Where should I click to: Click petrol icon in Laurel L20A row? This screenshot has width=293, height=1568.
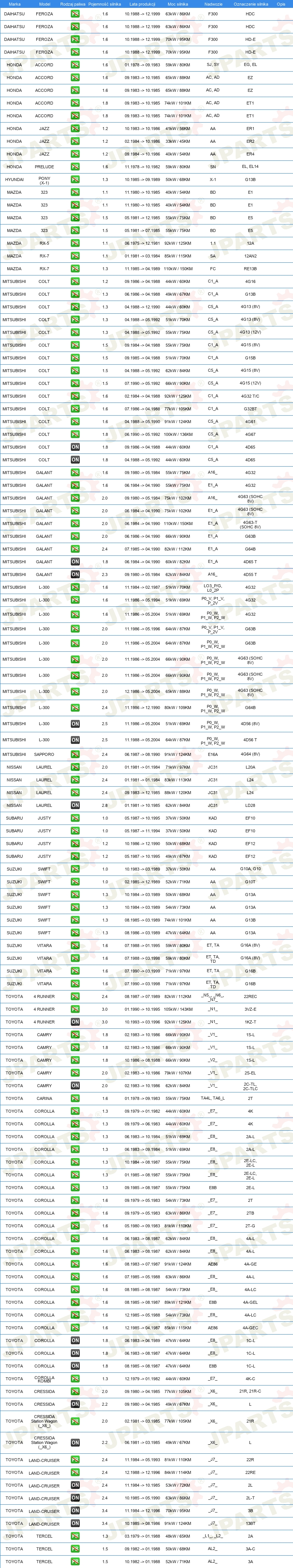coord(75,768)
